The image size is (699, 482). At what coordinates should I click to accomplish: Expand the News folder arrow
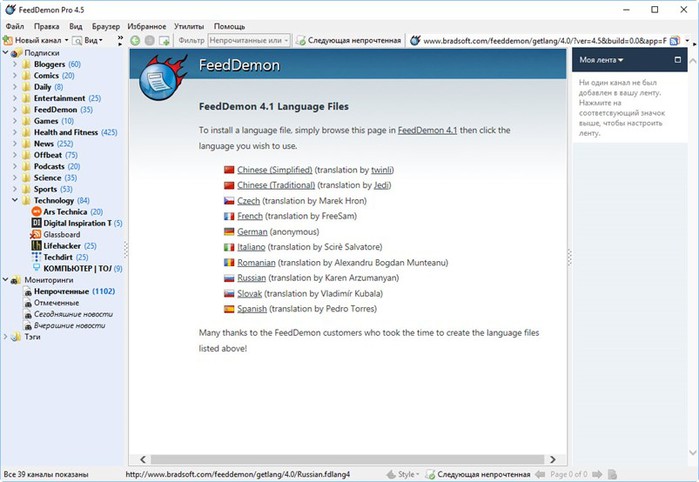(x=15, y=144)
